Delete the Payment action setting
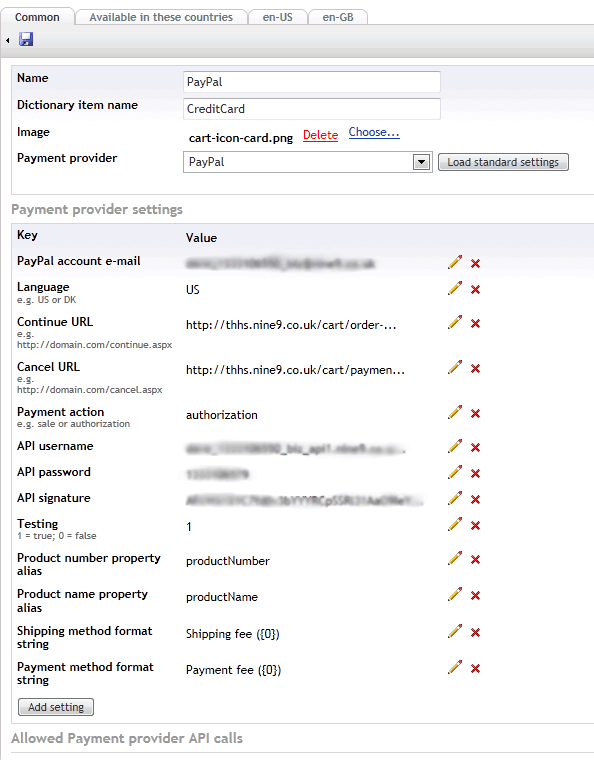Screen dimensions: 594x760 pyautogui.click(x=475, y=414)
